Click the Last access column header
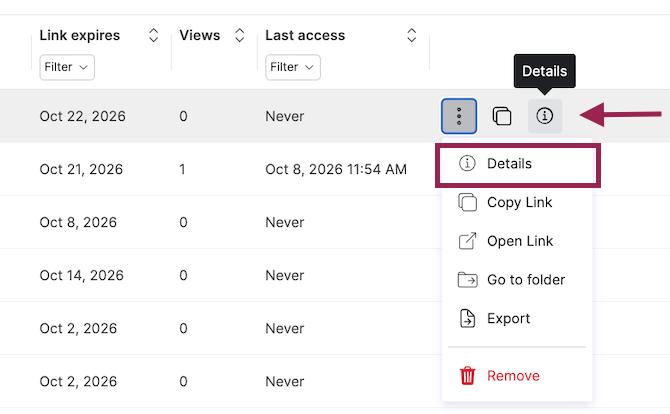 (x=305, y=35)
